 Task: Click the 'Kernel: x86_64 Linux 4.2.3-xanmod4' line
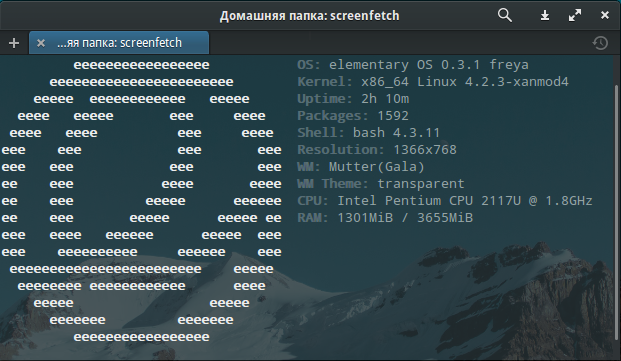[x=433, y=82]
